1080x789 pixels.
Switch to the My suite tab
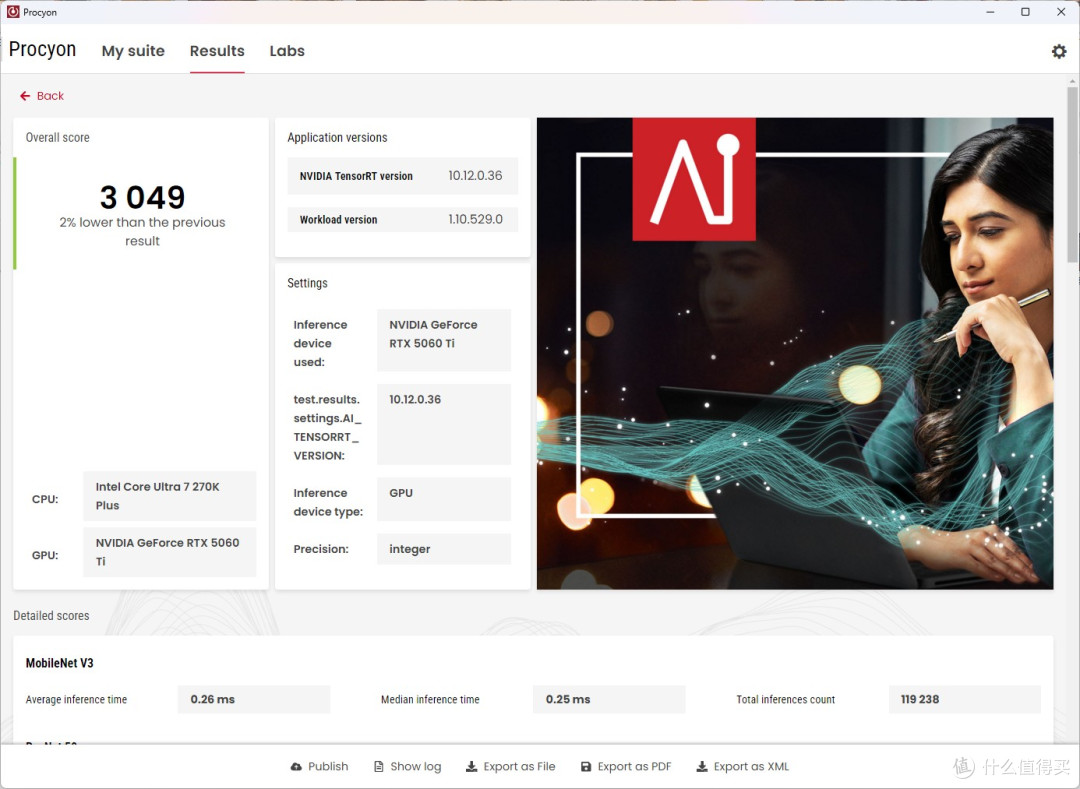pyautogui.click(x=133, y=51)
